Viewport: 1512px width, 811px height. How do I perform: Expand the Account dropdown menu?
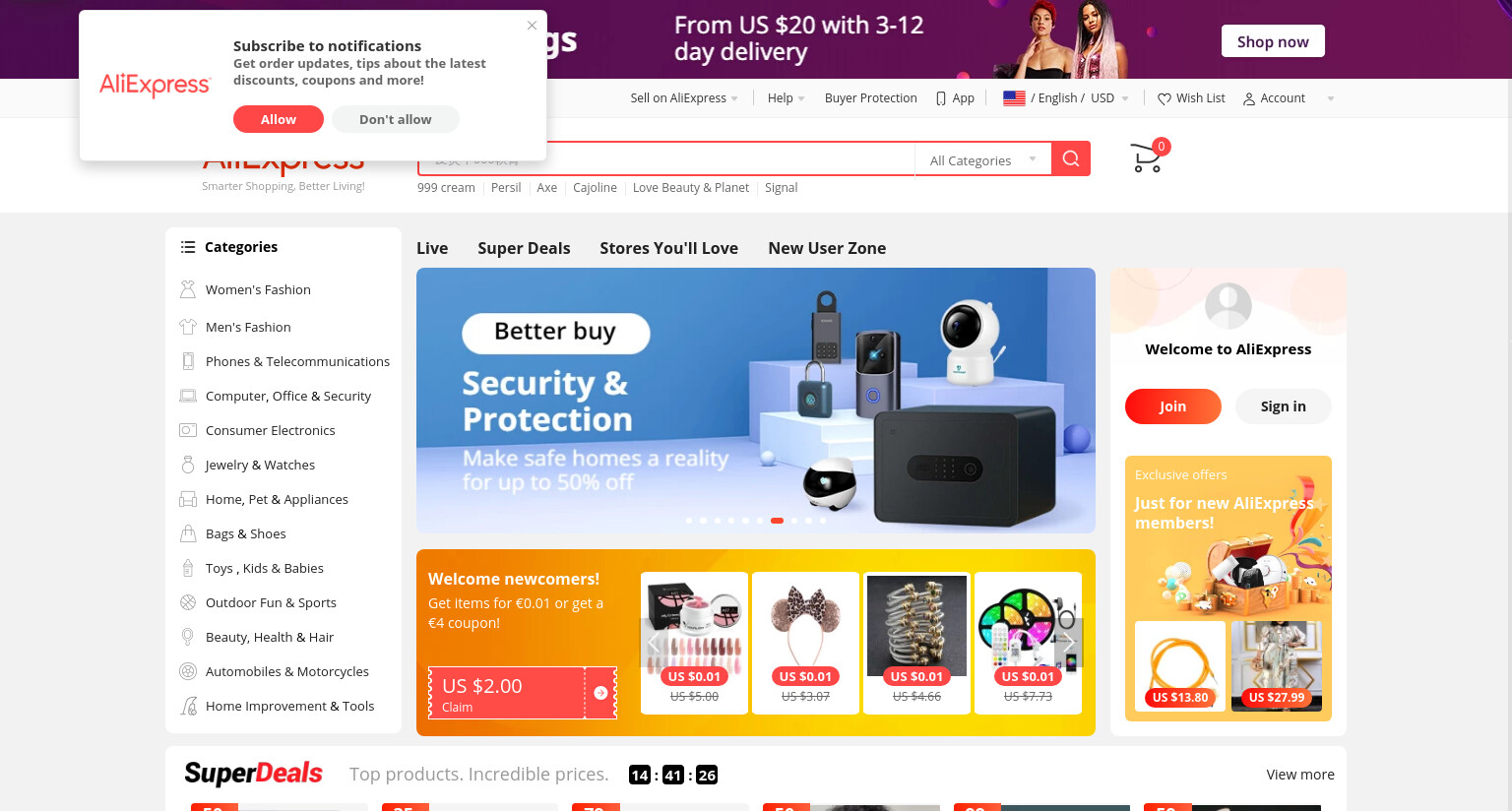point(1289,98)
